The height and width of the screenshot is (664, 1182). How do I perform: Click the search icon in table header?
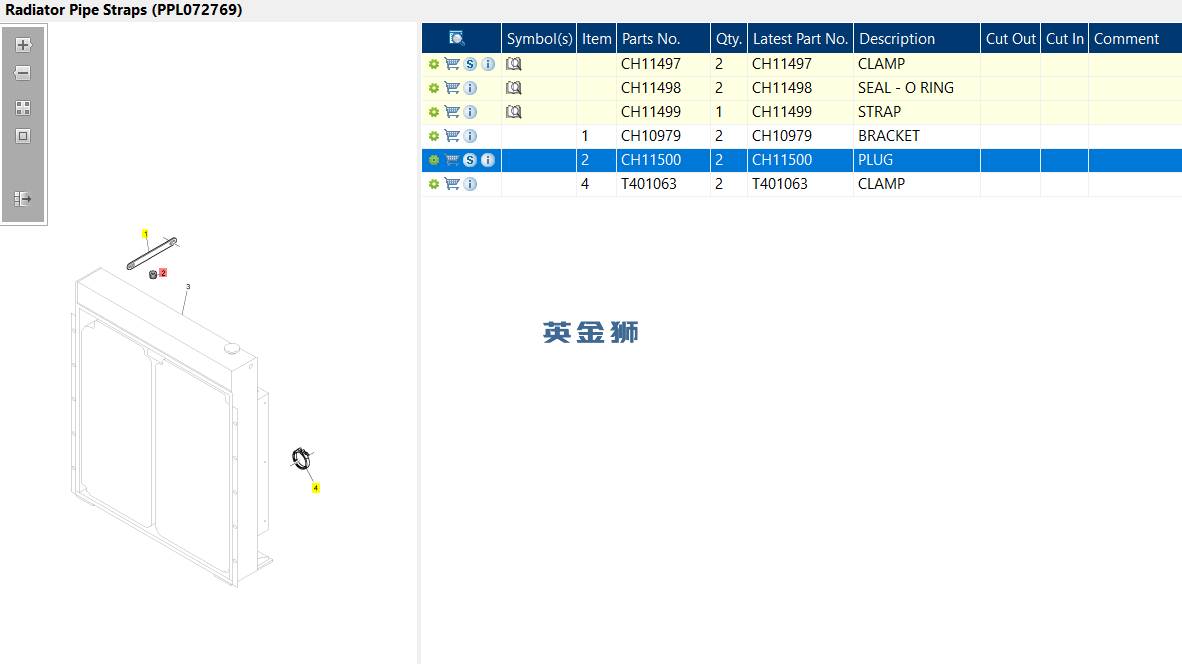[457, 38]
